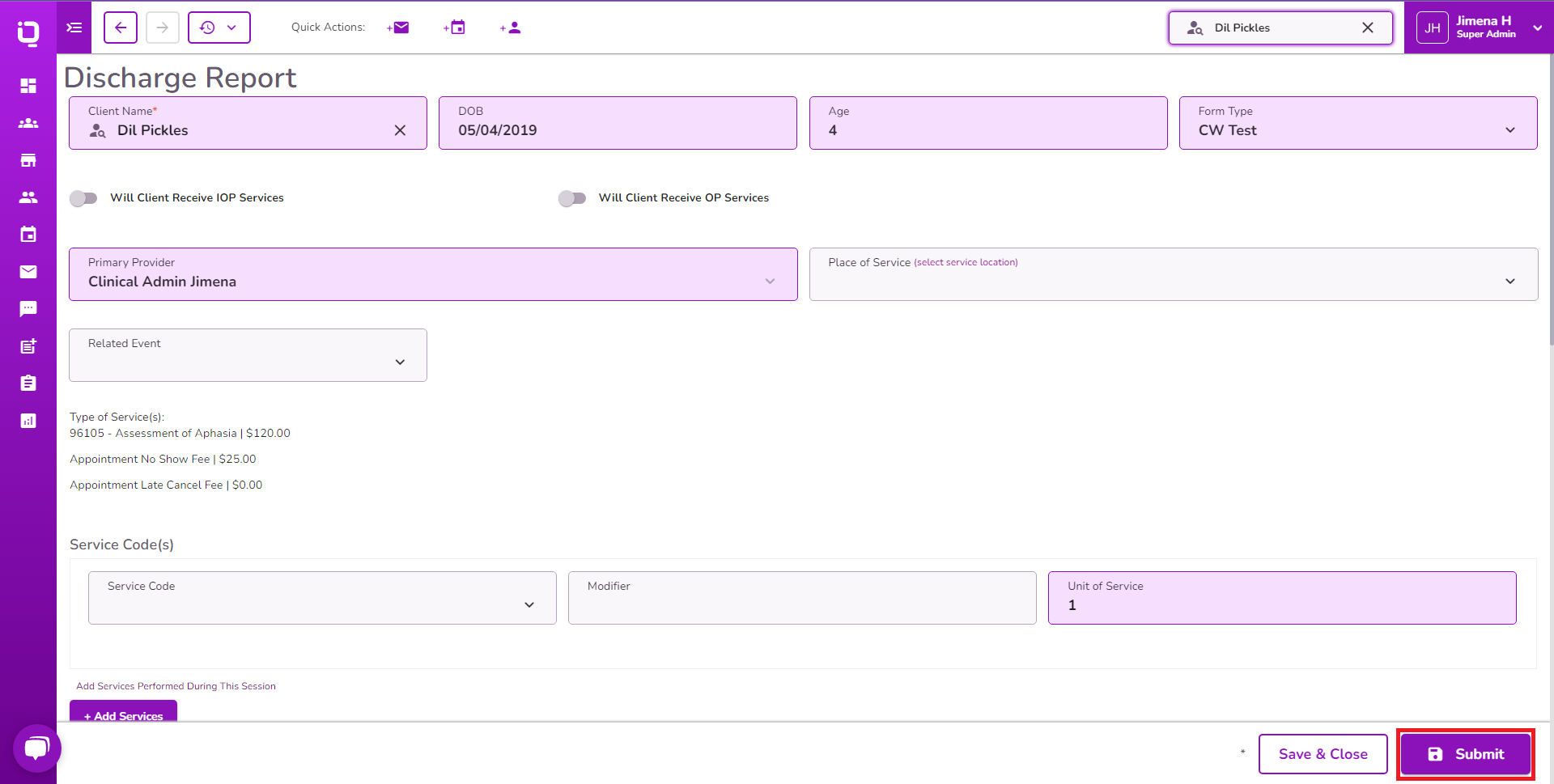Open the Clients section in the sidebar
Image resolution: width=1554 pixels, height=784 pixels.
click(x=28, y=123)
